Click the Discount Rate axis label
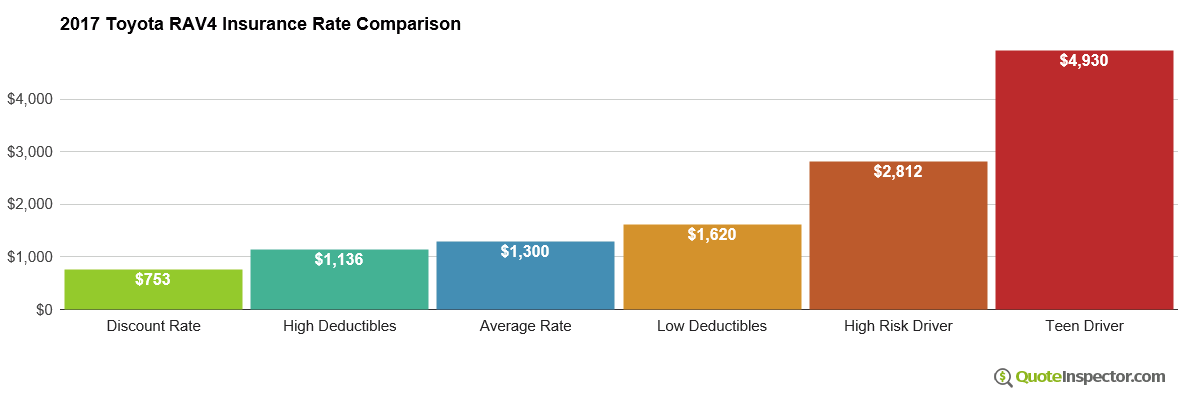The image size is (1178, 400). point(153,326)
